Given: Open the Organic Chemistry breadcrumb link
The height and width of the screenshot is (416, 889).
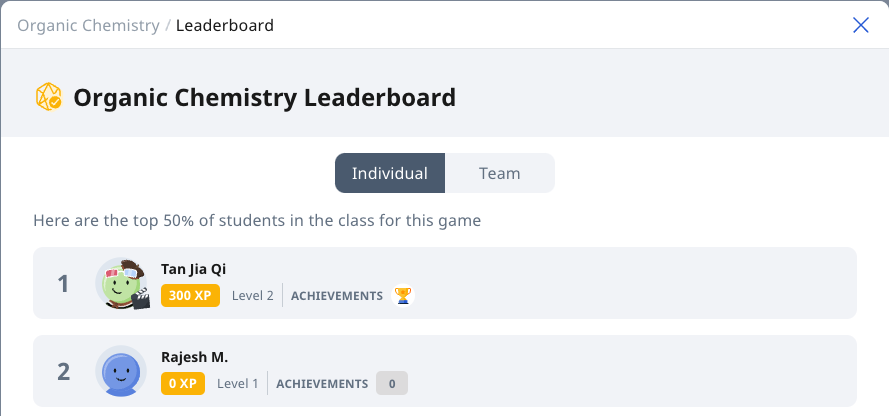Looking at the screenshot, I should pos(88,26).
